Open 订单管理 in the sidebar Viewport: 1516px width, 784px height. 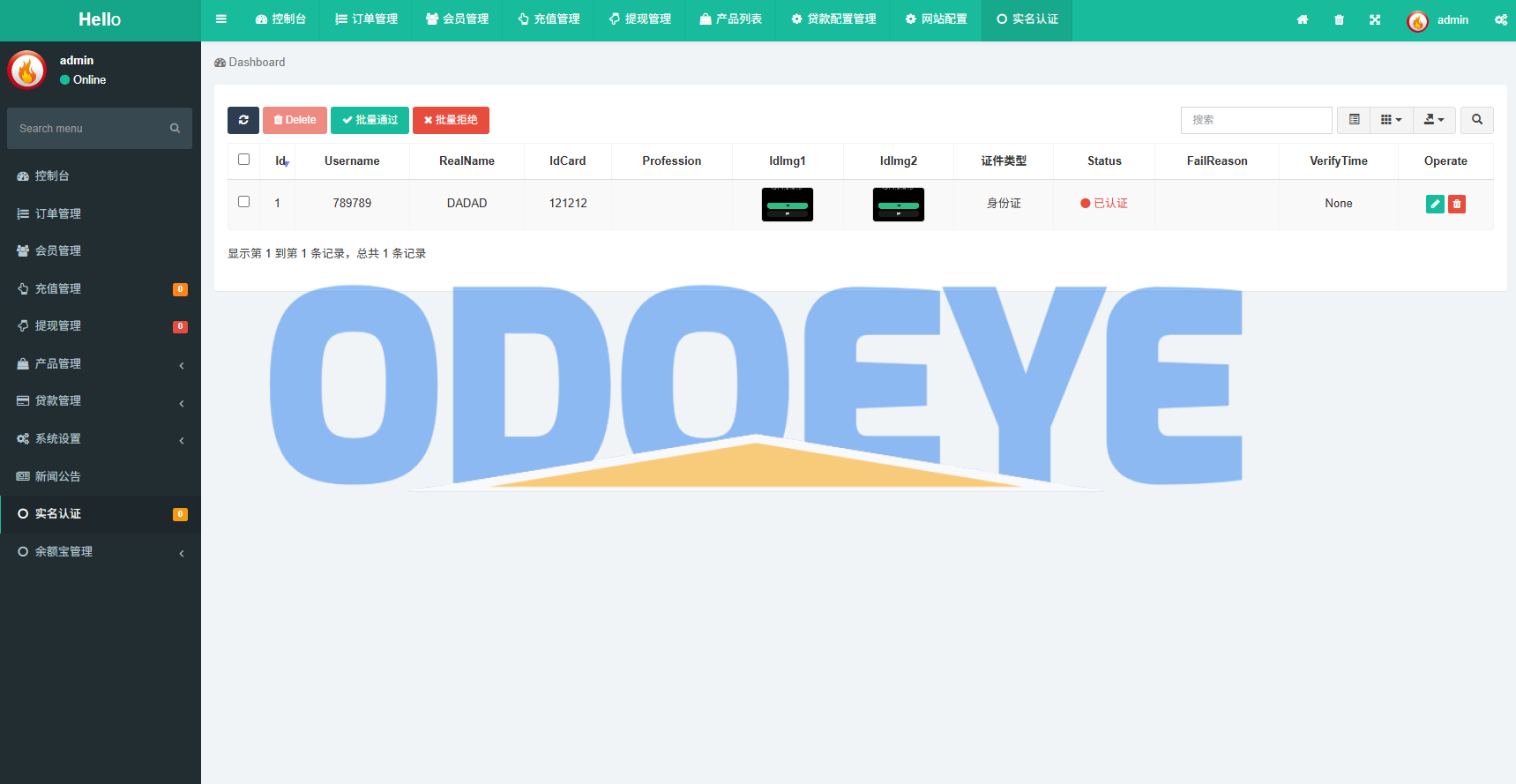[101, 214]
